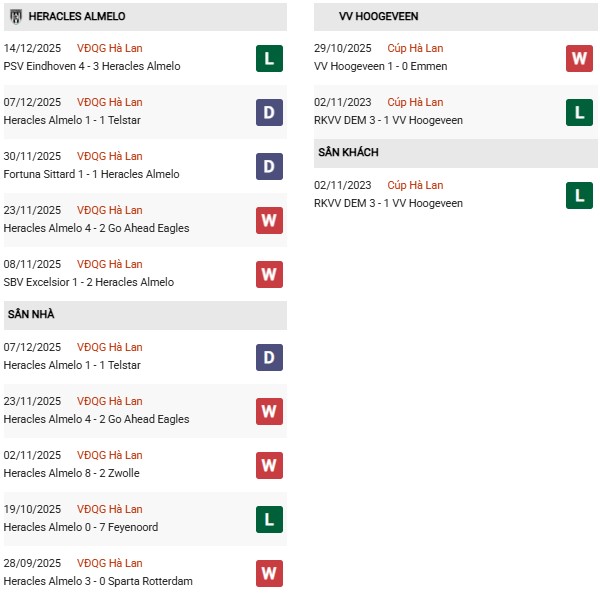Click the D badge for Fortuna Sittard match
Viewport: 600px width, 594px height.
(269, 166)
